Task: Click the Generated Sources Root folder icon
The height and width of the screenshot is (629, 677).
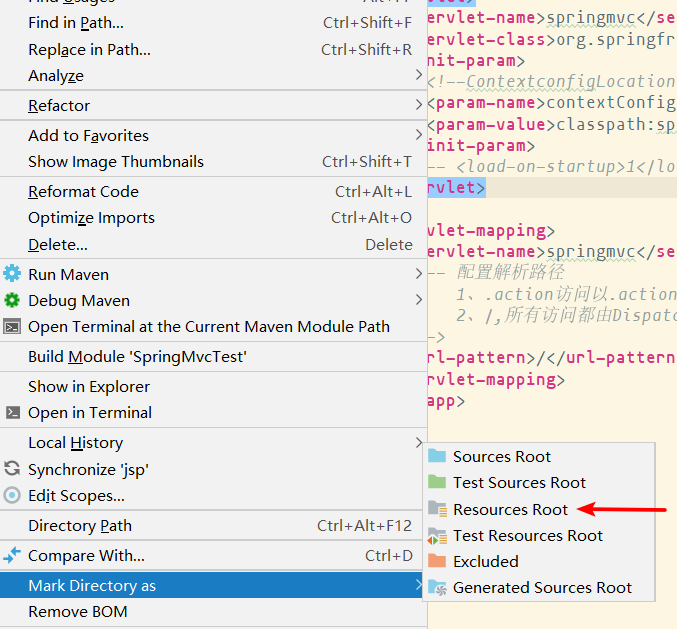Action: [437, 588]
